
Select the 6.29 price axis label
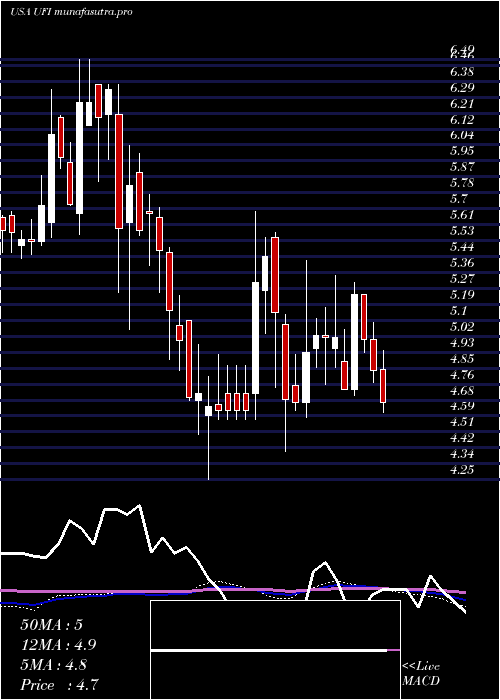pyautogui.click(x=462, y=88)
